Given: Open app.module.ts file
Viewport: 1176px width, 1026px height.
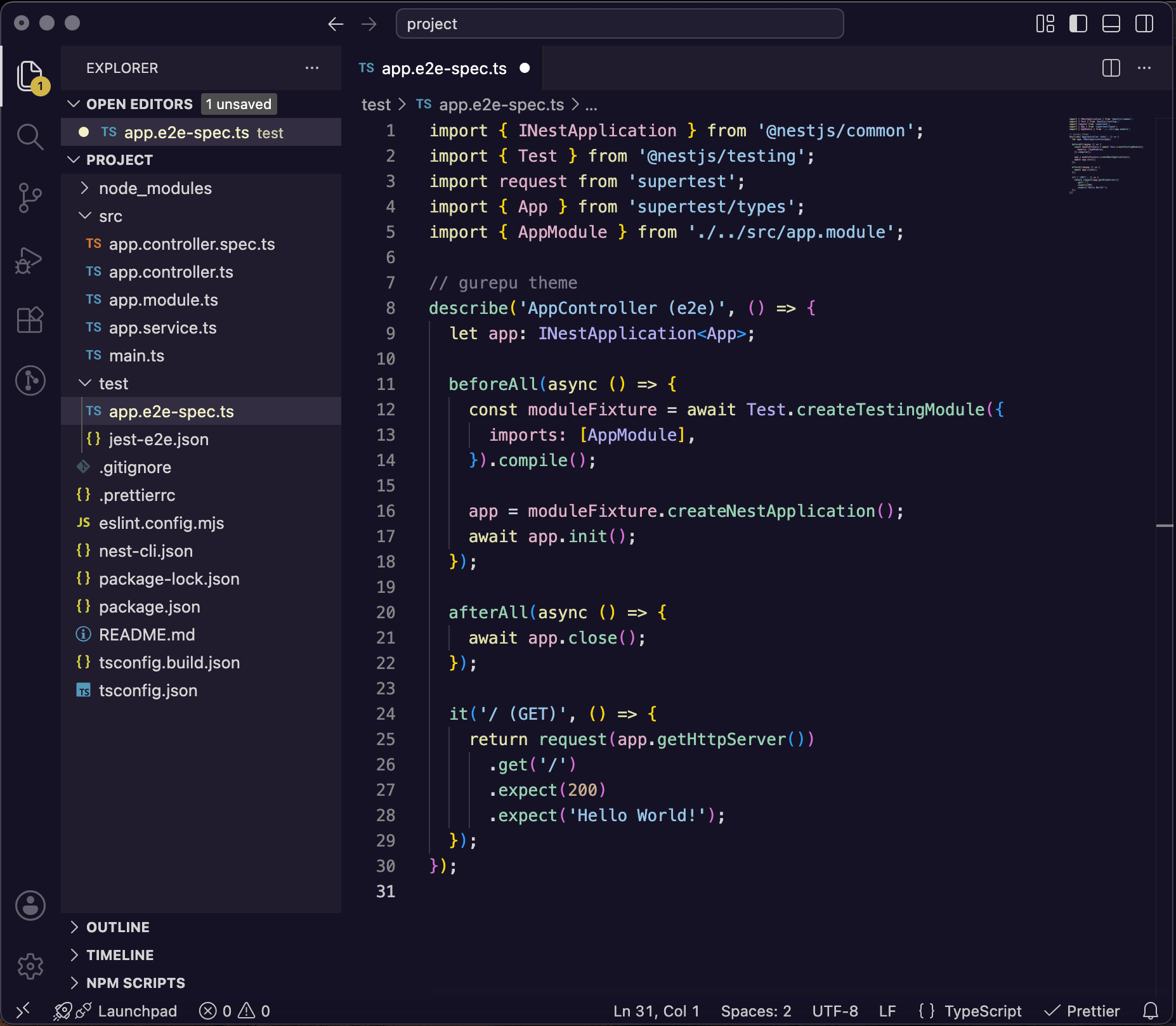Looking at the screenshot, I should coord(201,300).
